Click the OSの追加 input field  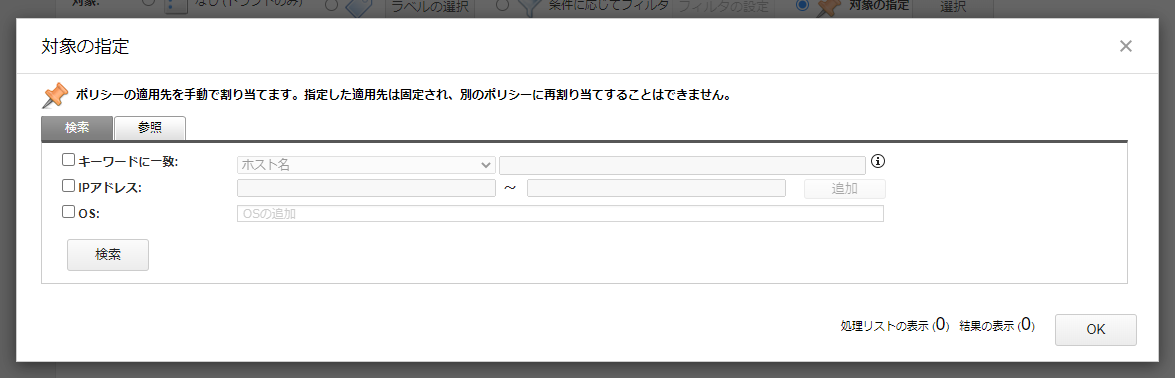pos(561,214)
